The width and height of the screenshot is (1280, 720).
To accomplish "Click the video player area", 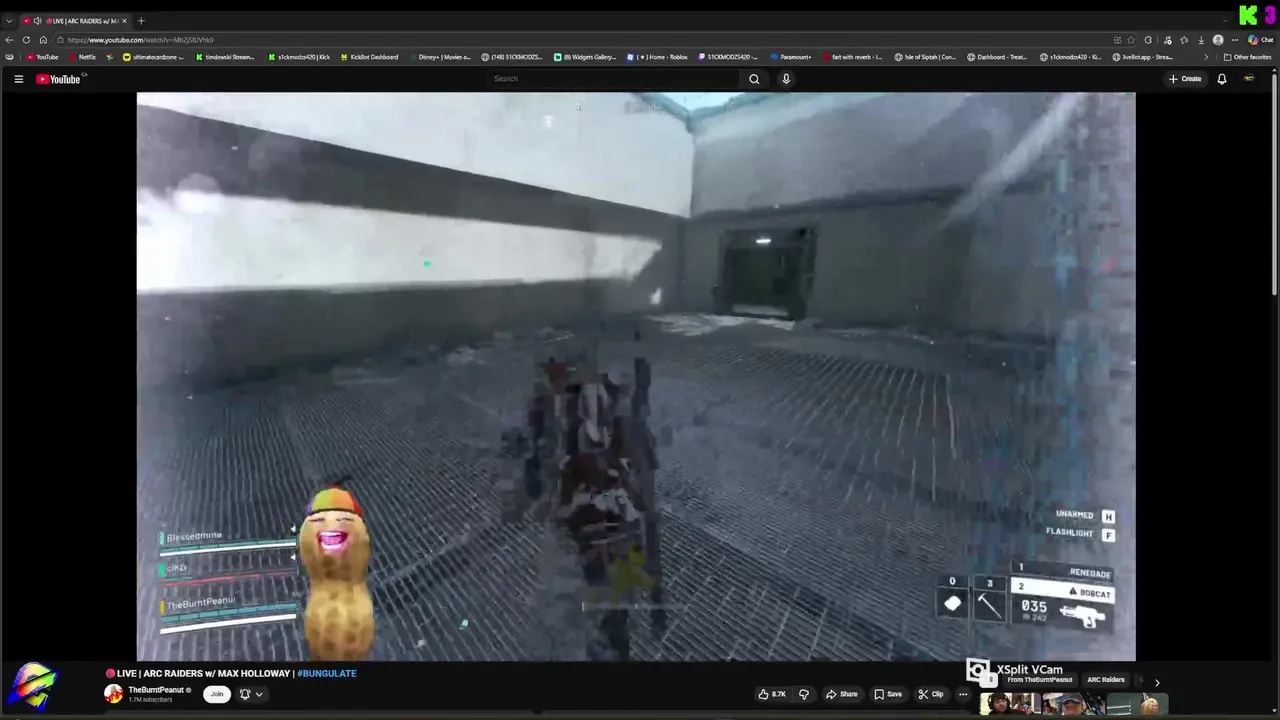I will click(x=636, y=377).
